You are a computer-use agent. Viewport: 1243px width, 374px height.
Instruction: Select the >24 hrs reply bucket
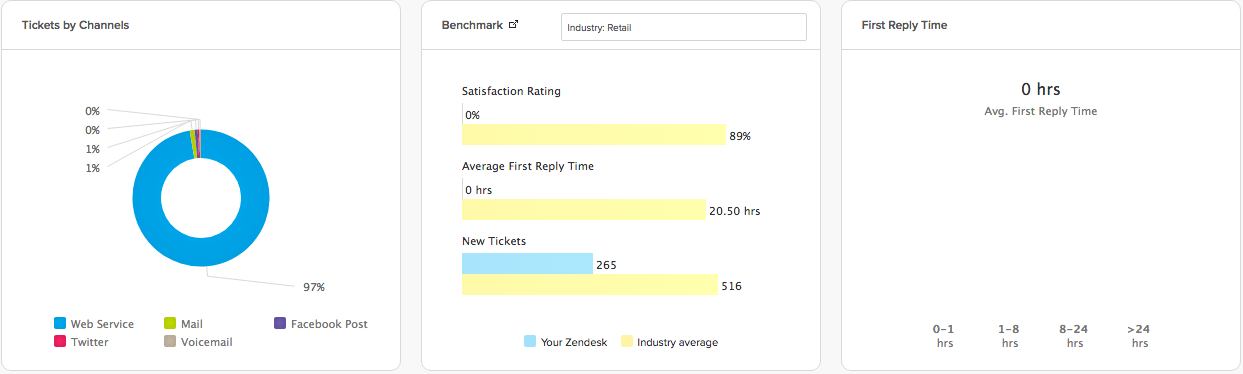point(1139,335)
